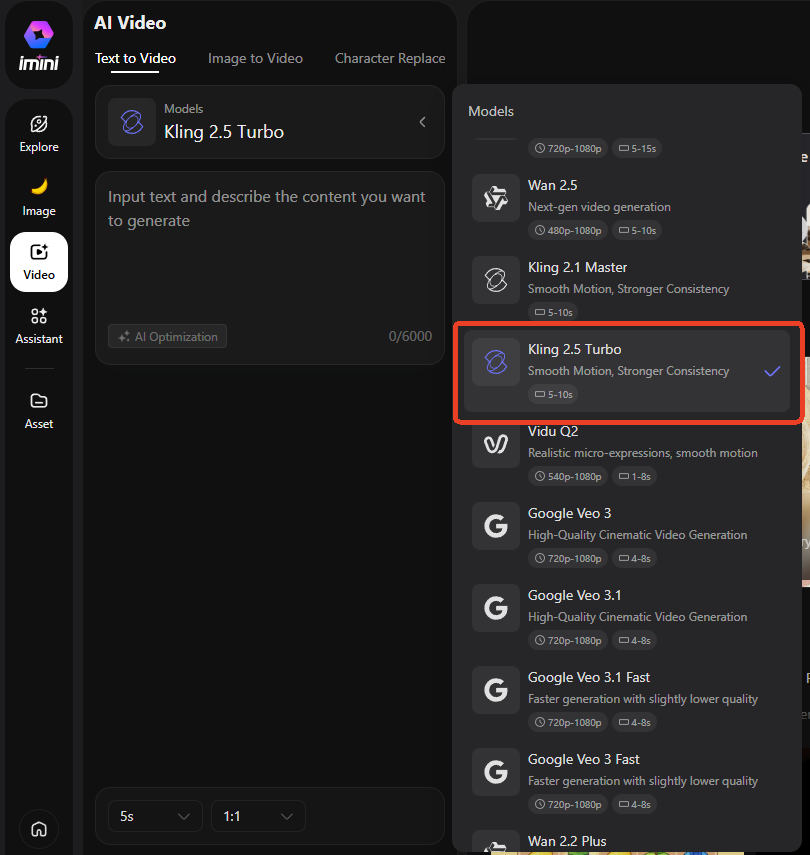Click the checkmark on Kling 2.5 Turbo

pos(772,371)
